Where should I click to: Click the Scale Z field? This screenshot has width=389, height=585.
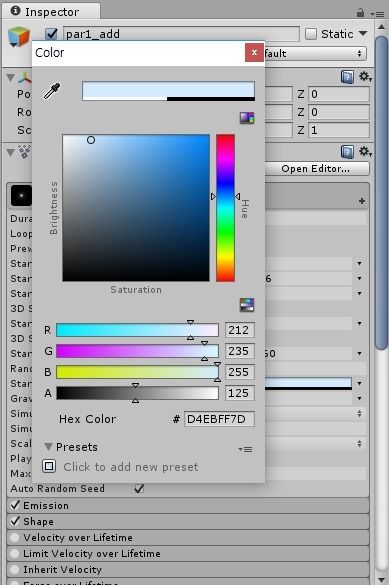339,130
